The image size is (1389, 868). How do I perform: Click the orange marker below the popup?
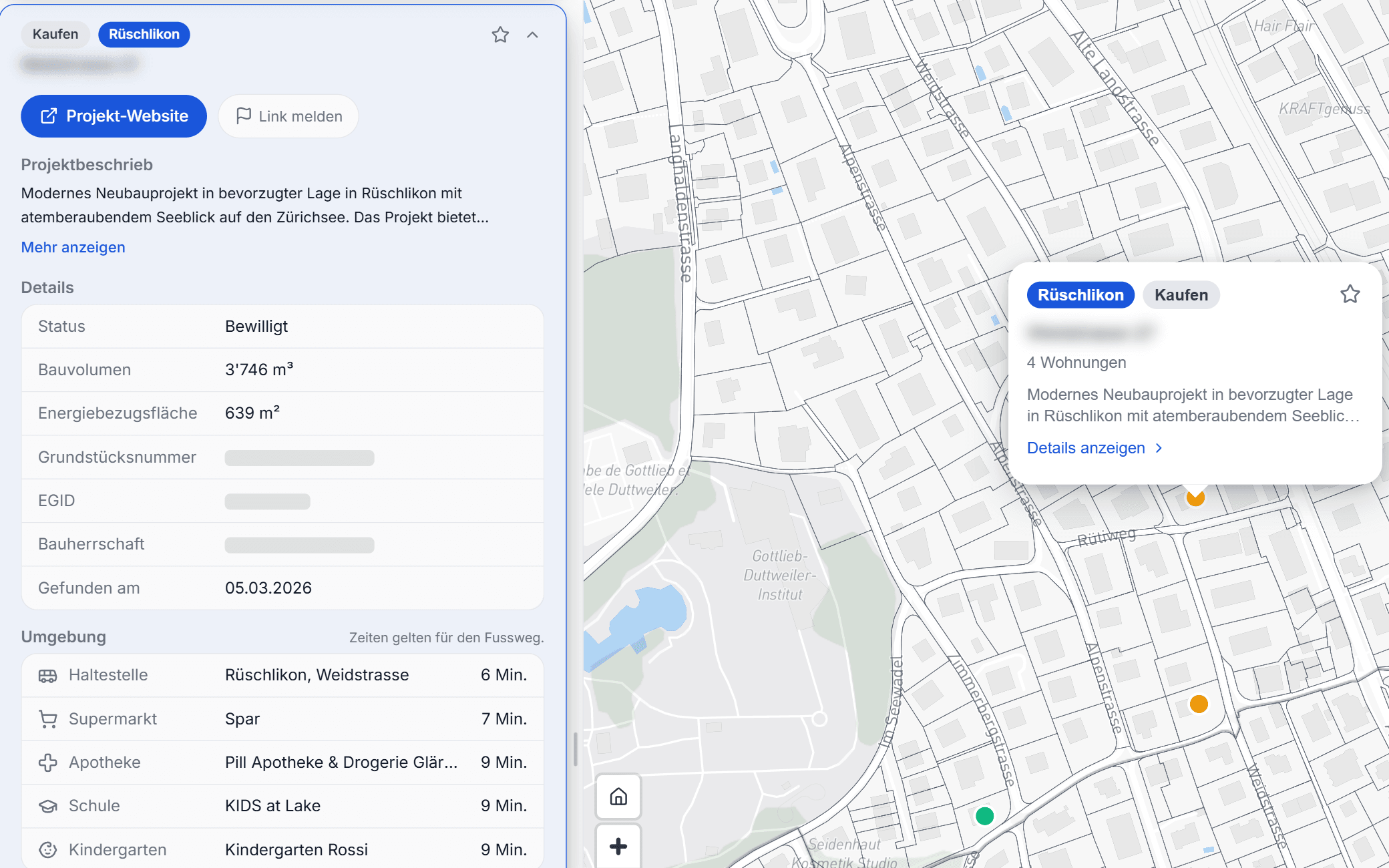tap(1195, 498)
